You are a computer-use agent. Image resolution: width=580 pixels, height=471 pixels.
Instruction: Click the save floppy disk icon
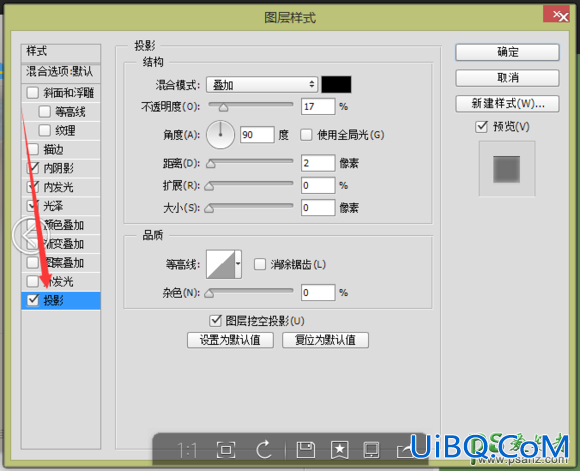306,450
